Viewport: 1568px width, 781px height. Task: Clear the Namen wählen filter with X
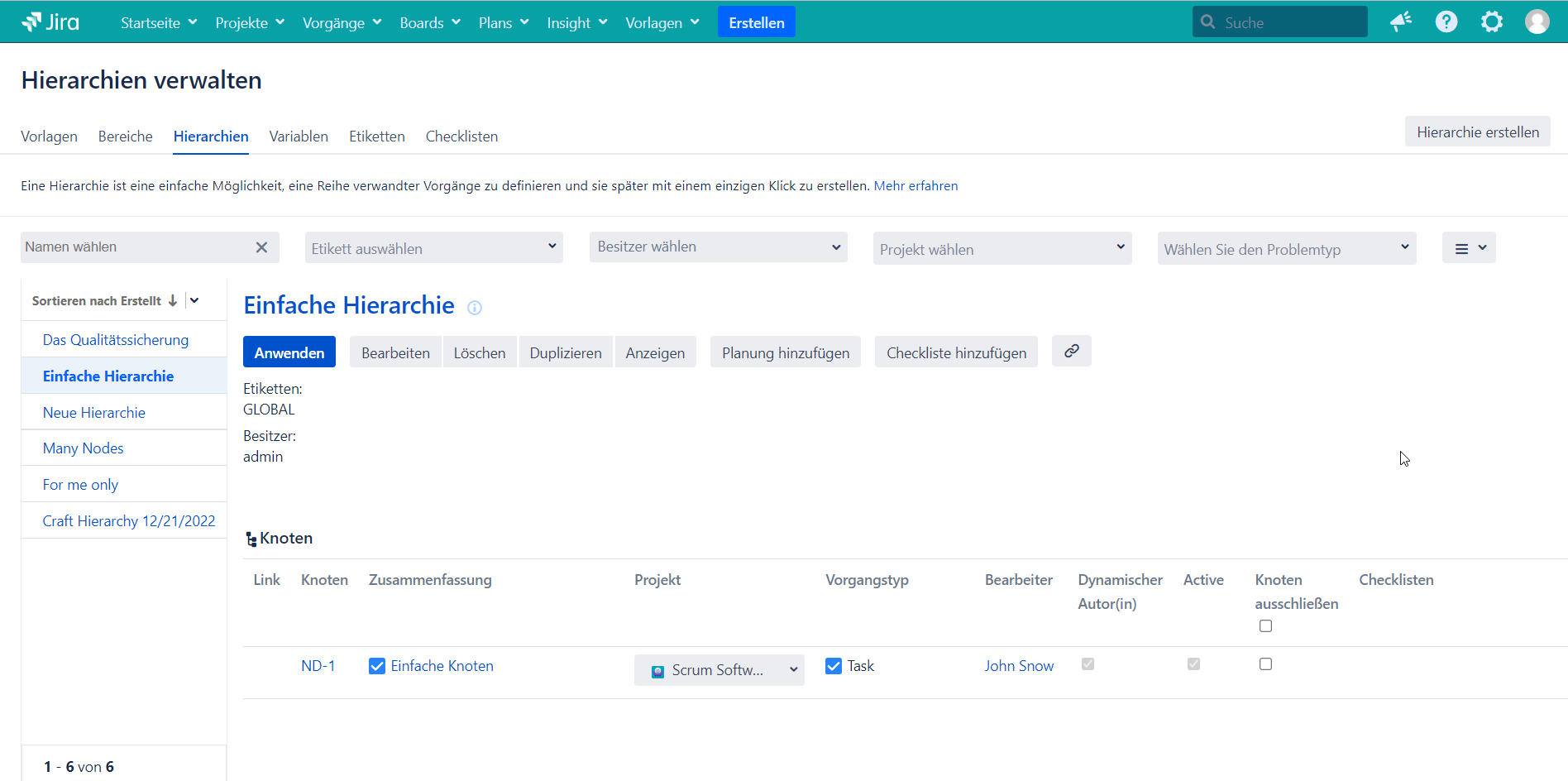(x=261, y=247)
